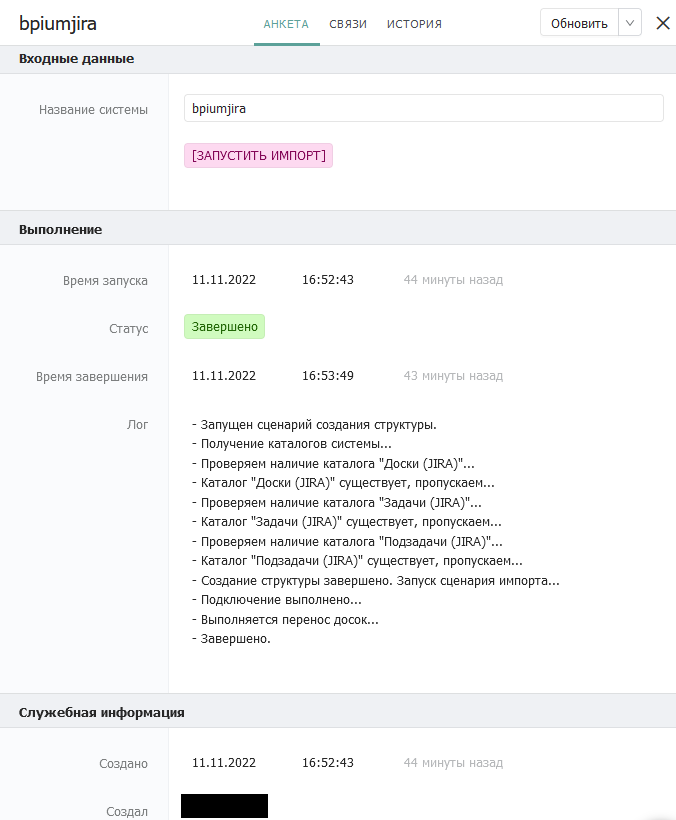Click the Статус field label
This screenshot has width=676, height=820.
point(129,329)
